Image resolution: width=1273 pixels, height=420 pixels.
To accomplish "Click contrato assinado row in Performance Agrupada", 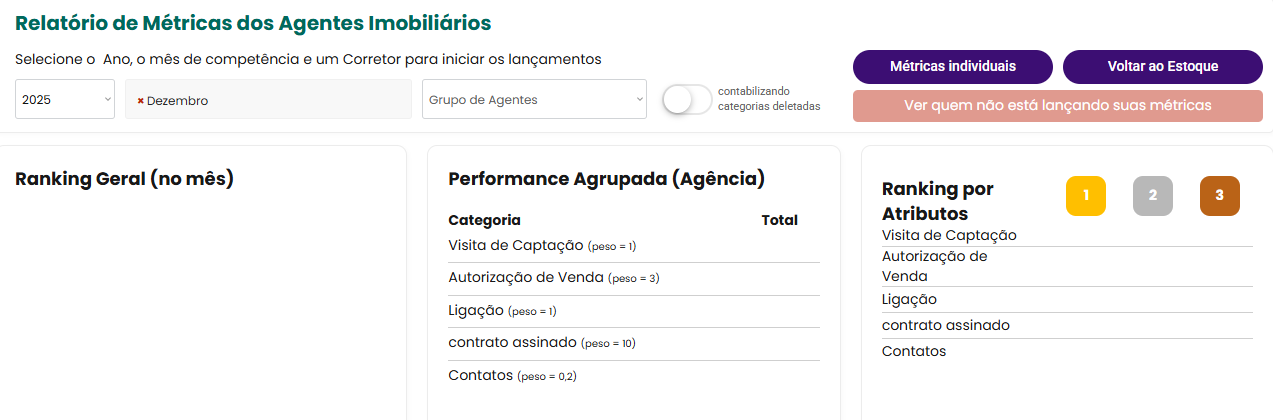I will coord(513,343).
